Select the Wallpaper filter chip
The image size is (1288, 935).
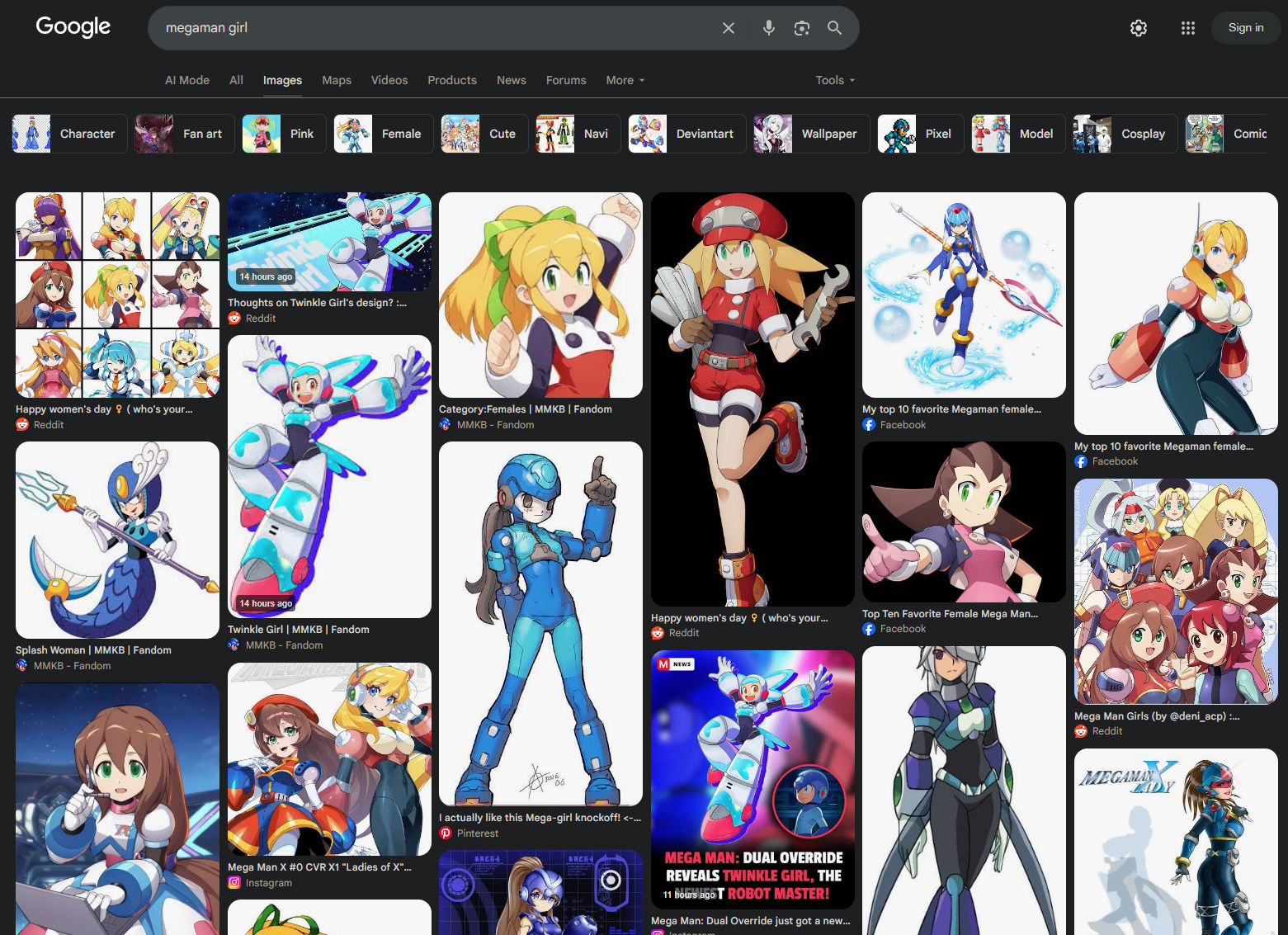pyautogui.click(x=812, y=134)
